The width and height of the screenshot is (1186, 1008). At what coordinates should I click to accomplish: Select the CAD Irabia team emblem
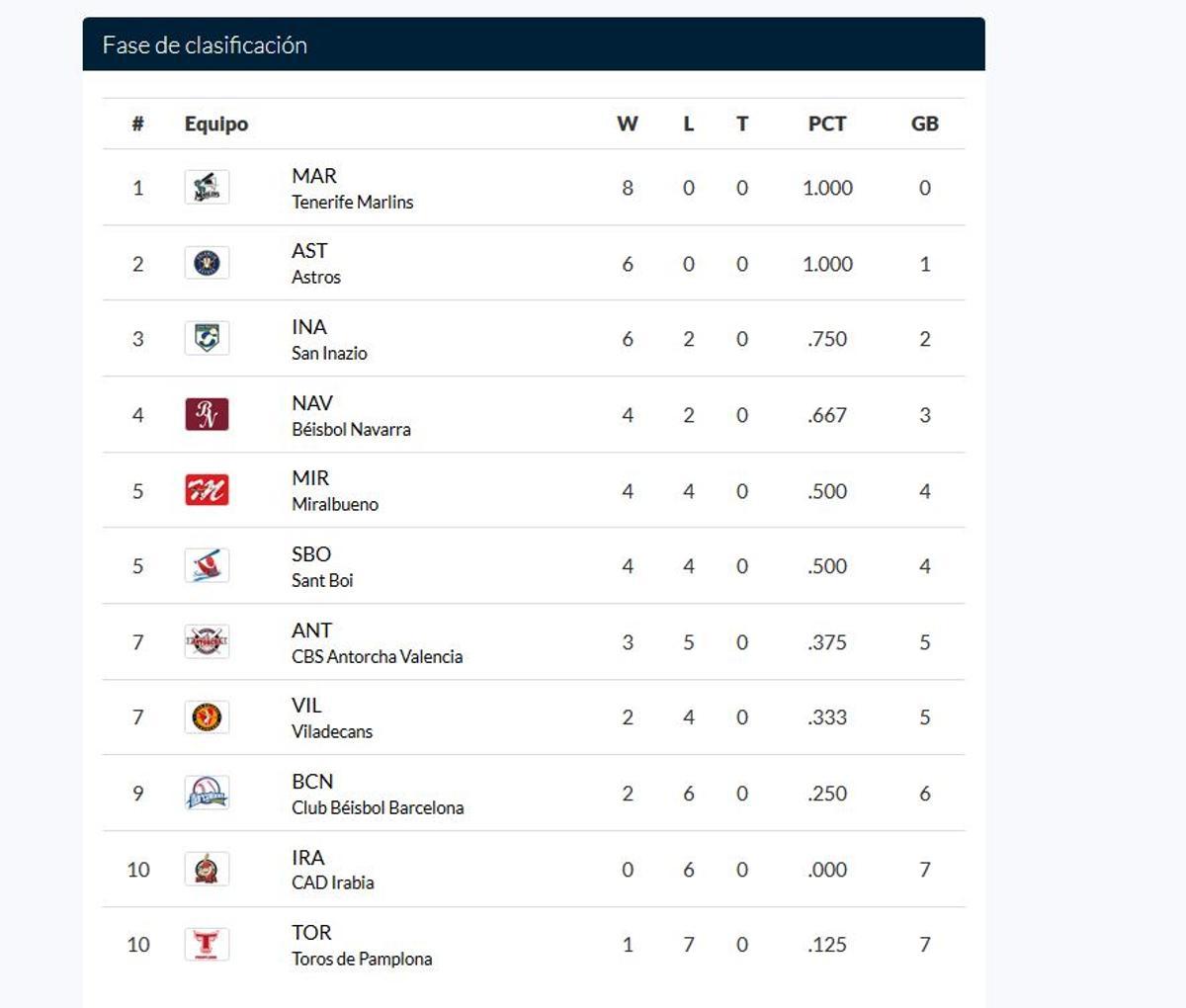pos(207,869)
